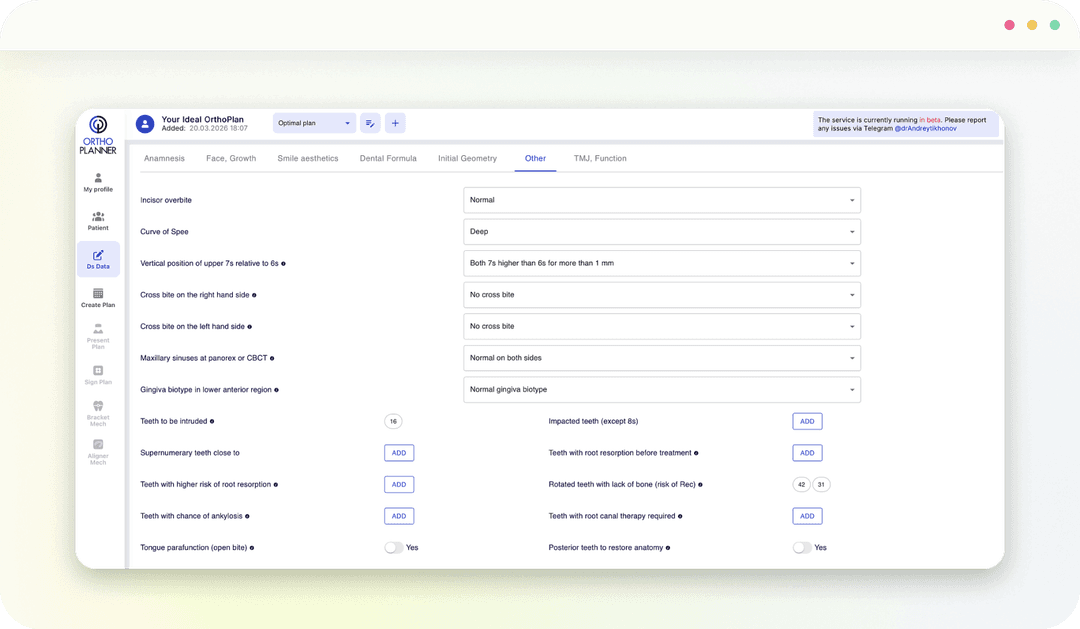Open the Patient section icon

[98, 220]
